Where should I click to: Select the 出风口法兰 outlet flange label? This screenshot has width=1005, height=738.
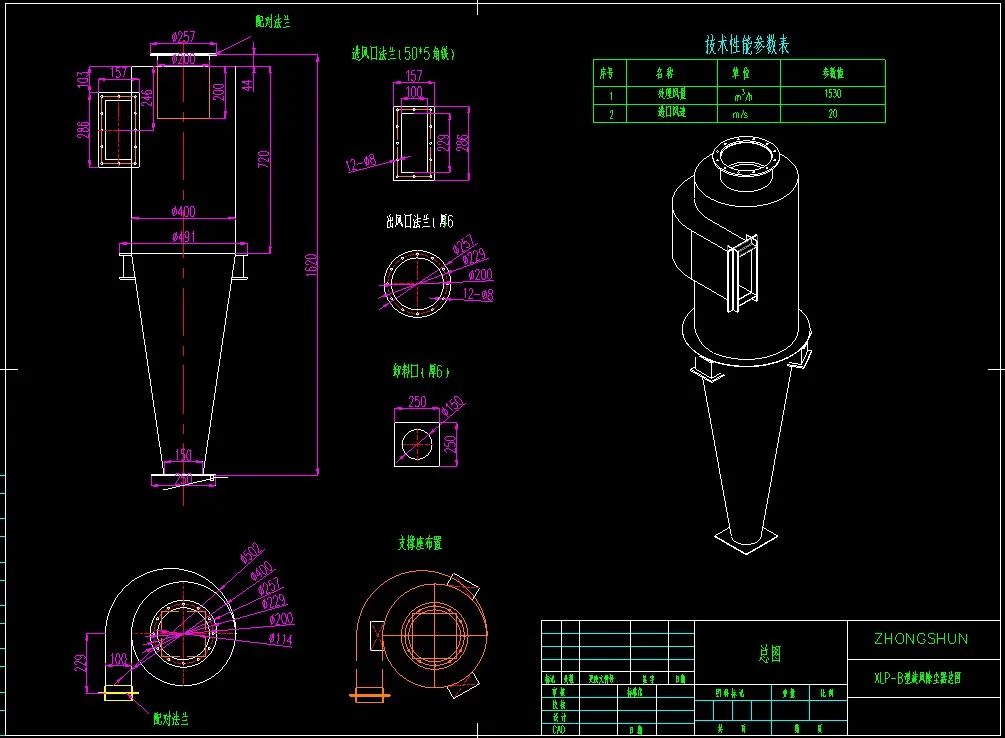click(x=419, y=220)
